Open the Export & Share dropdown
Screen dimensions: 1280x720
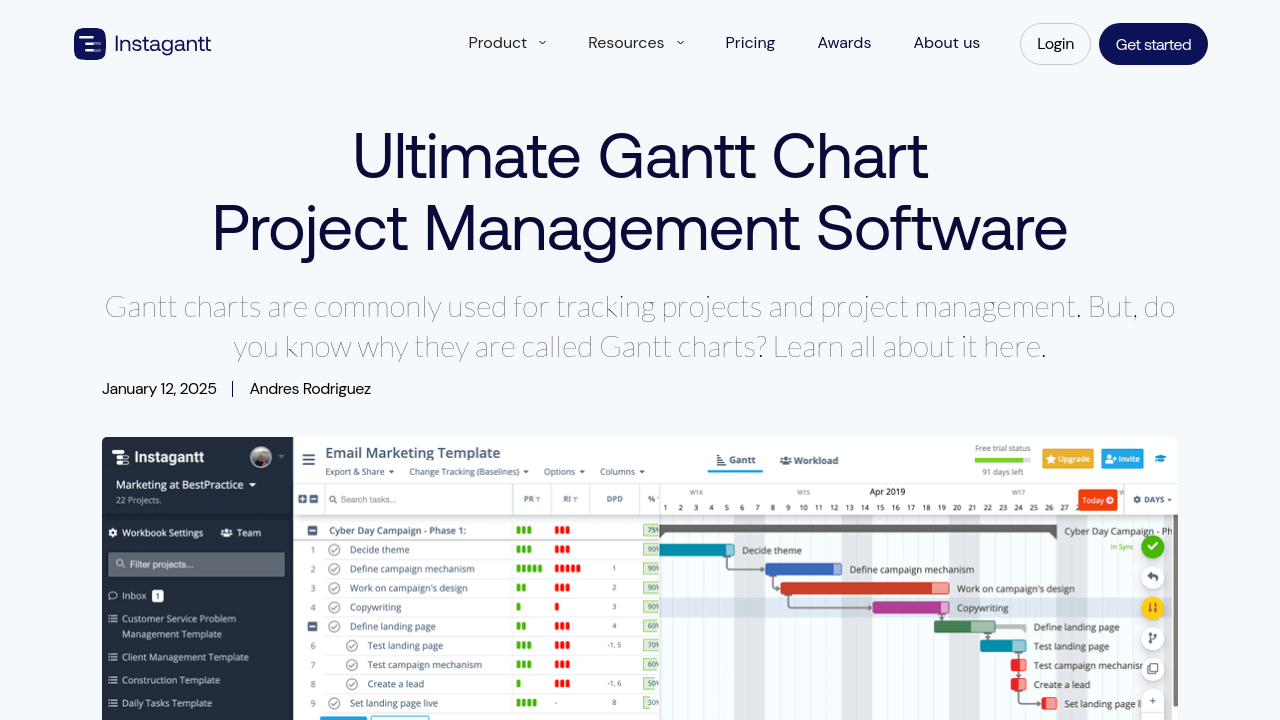point(360,472)
